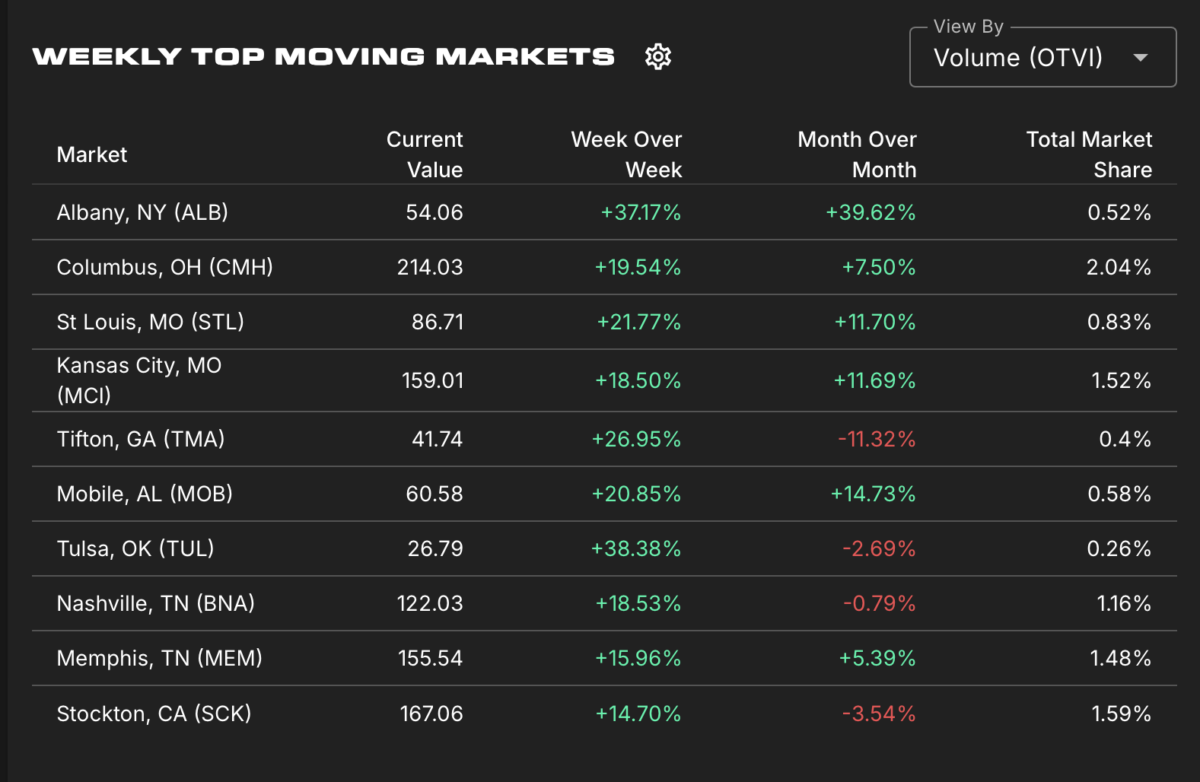1200x782 pixels.
Task: Open the Volume (OTVI) combo box
Action: point(1043,57)
